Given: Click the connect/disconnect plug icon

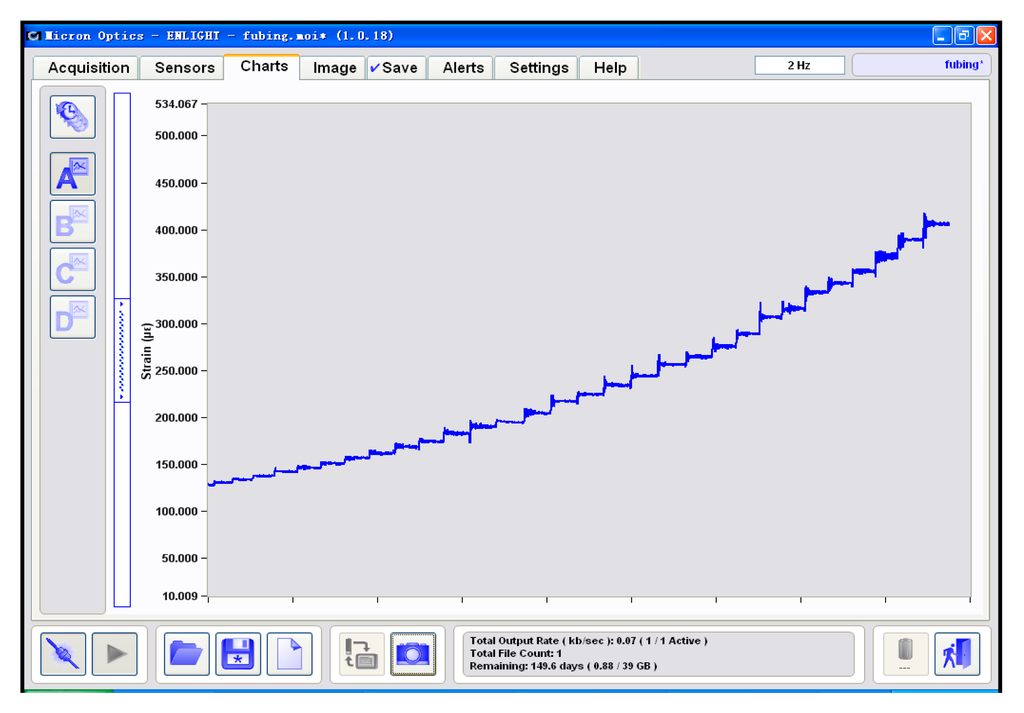Looking at the screenshot, I should [63, 654].
